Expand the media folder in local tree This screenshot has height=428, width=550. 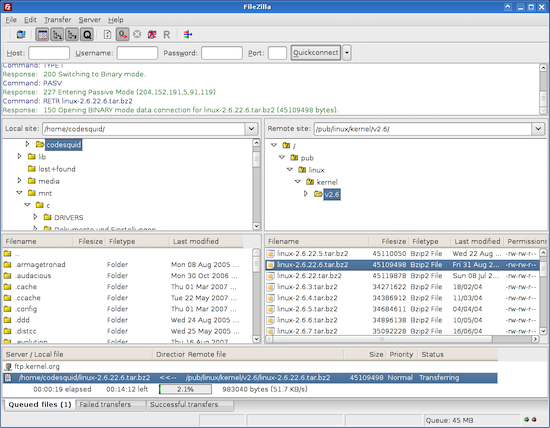click(20, 180)
